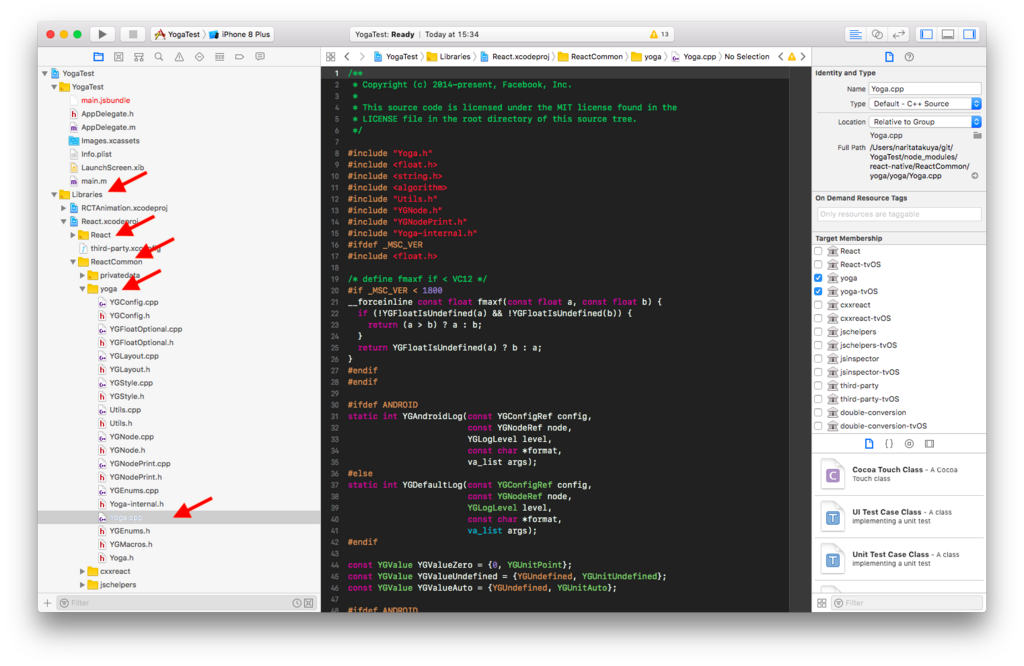The image size is (1024, 666).
Task: Click the On Demand Resource Tags field
Action: (x=899, y=214)
